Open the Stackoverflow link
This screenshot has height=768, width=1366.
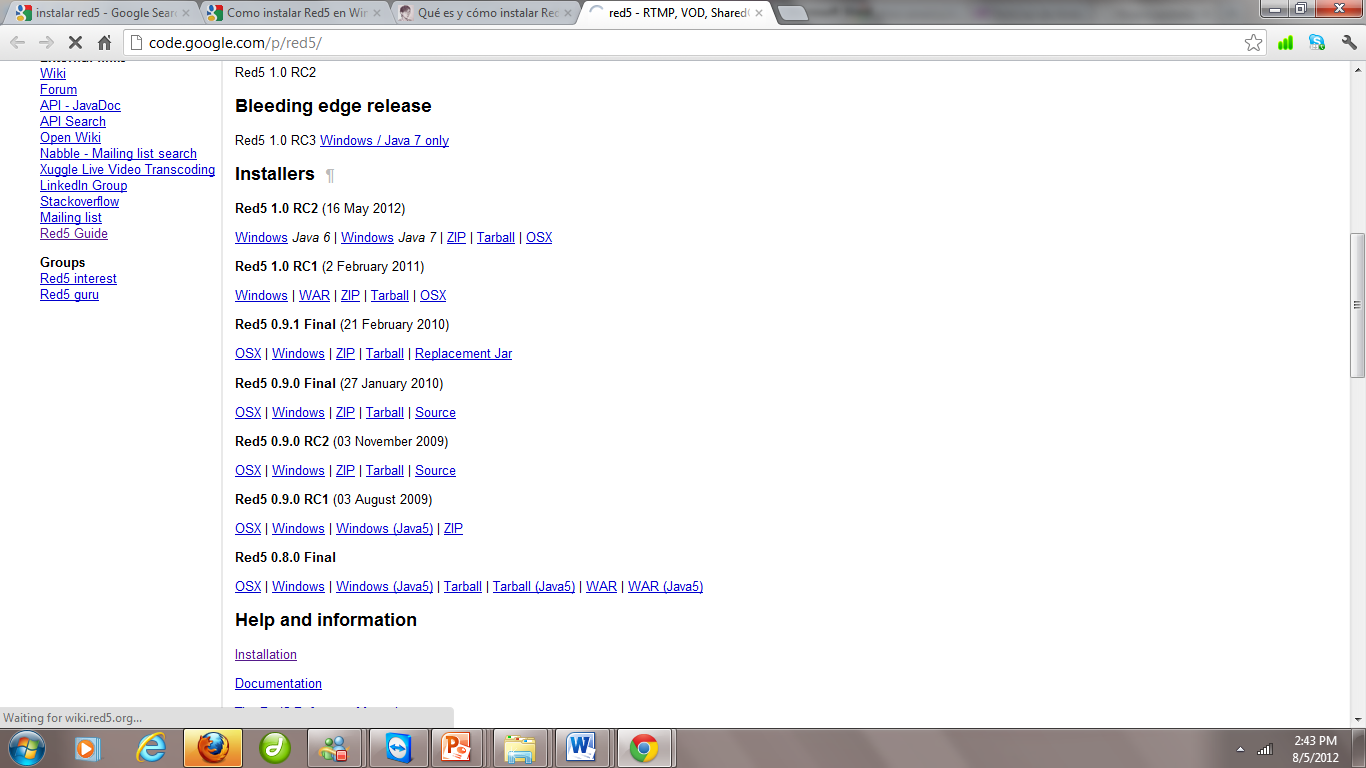coord(79,201)
